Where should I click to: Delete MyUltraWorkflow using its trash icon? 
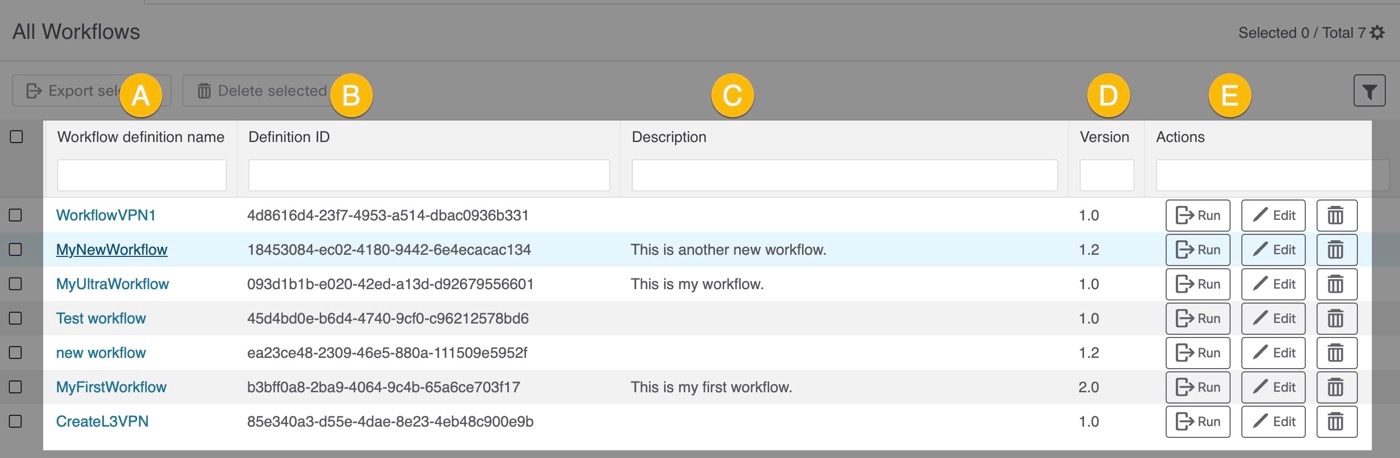tap(1336, 284)
